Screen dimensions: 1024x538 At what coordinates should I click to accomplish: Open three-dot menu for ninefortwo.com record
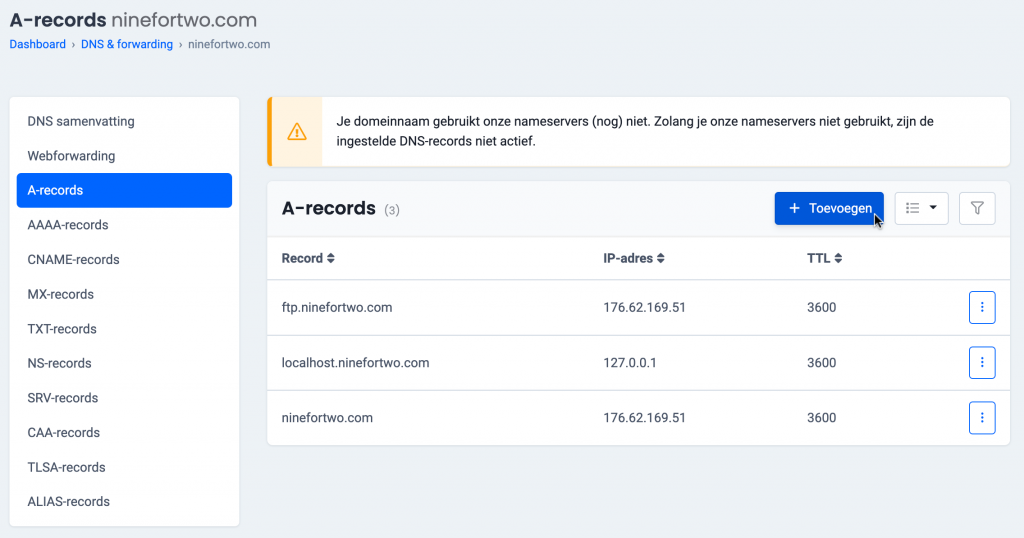click(x=982, y=418)
